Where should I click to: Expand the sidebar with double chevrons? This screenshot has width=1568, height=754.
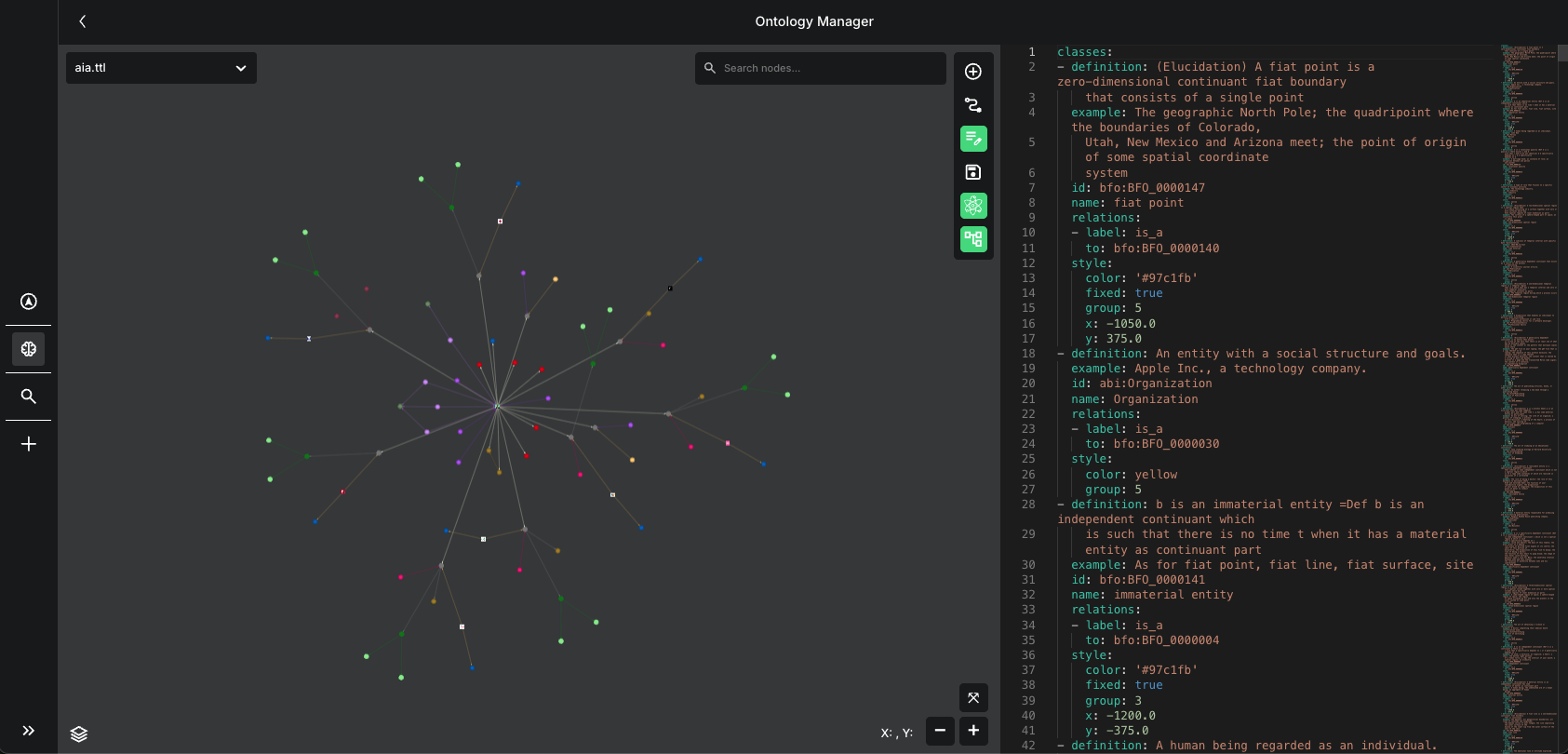pyautogui.click(x=29, y=731)
